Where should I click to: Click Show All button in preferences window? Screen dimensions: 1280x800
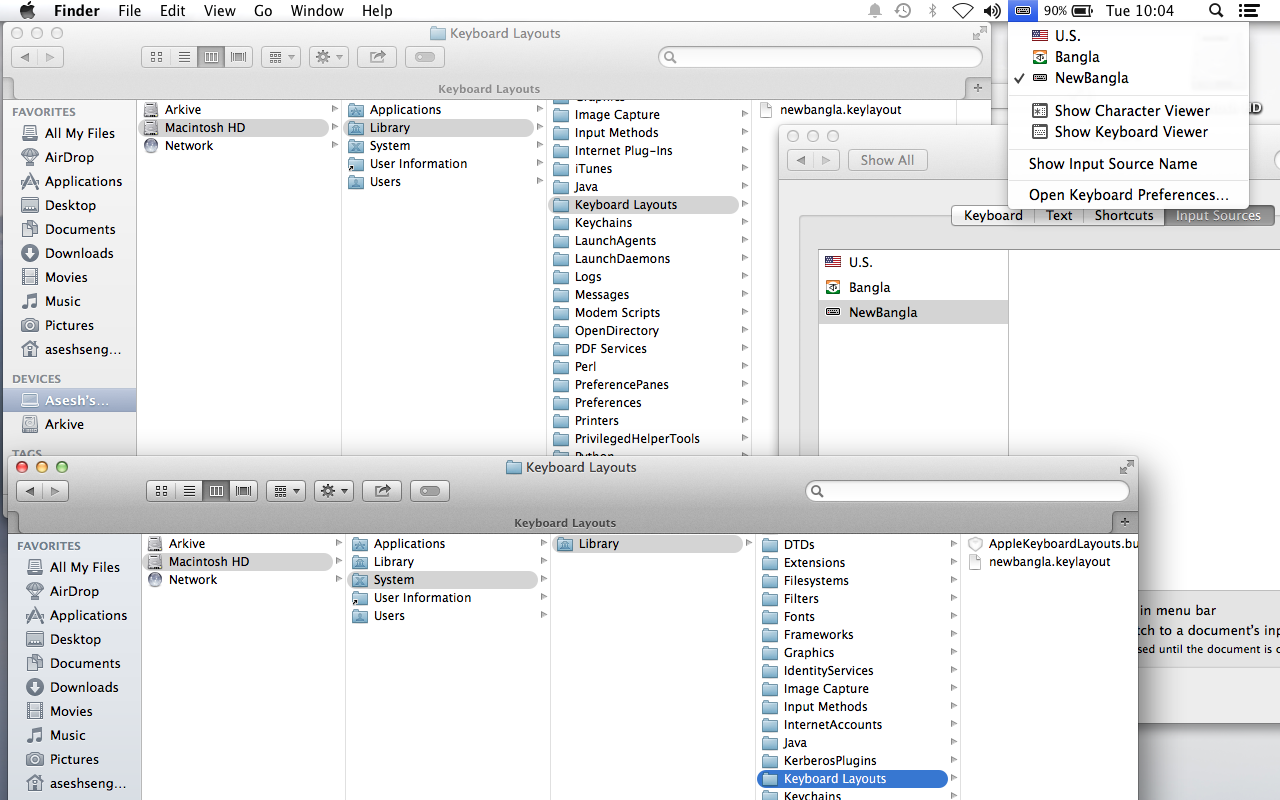point(888,160)
